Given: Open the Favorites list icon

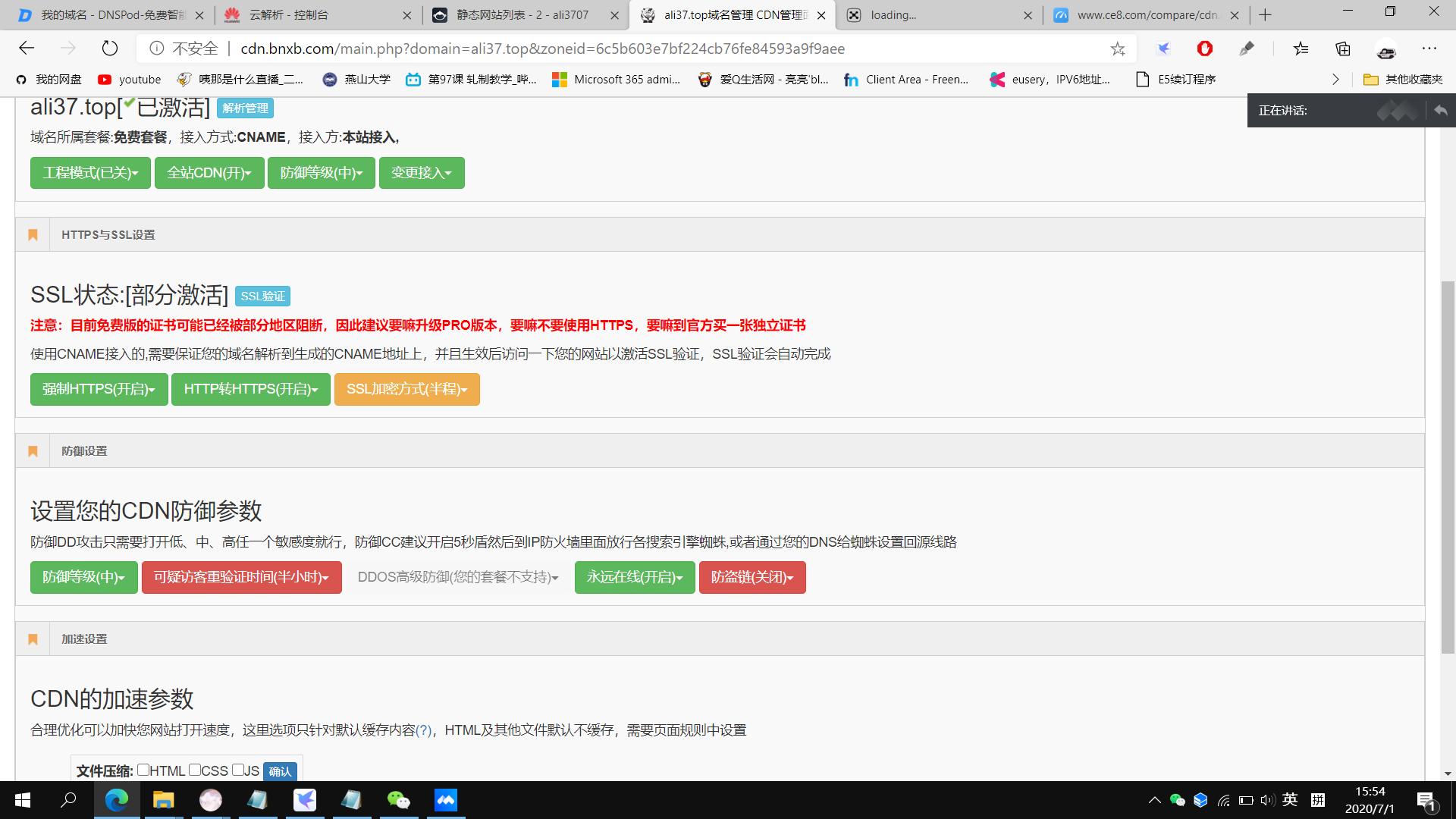Looking at the screenshot, I should click(x=1301, y=49).
